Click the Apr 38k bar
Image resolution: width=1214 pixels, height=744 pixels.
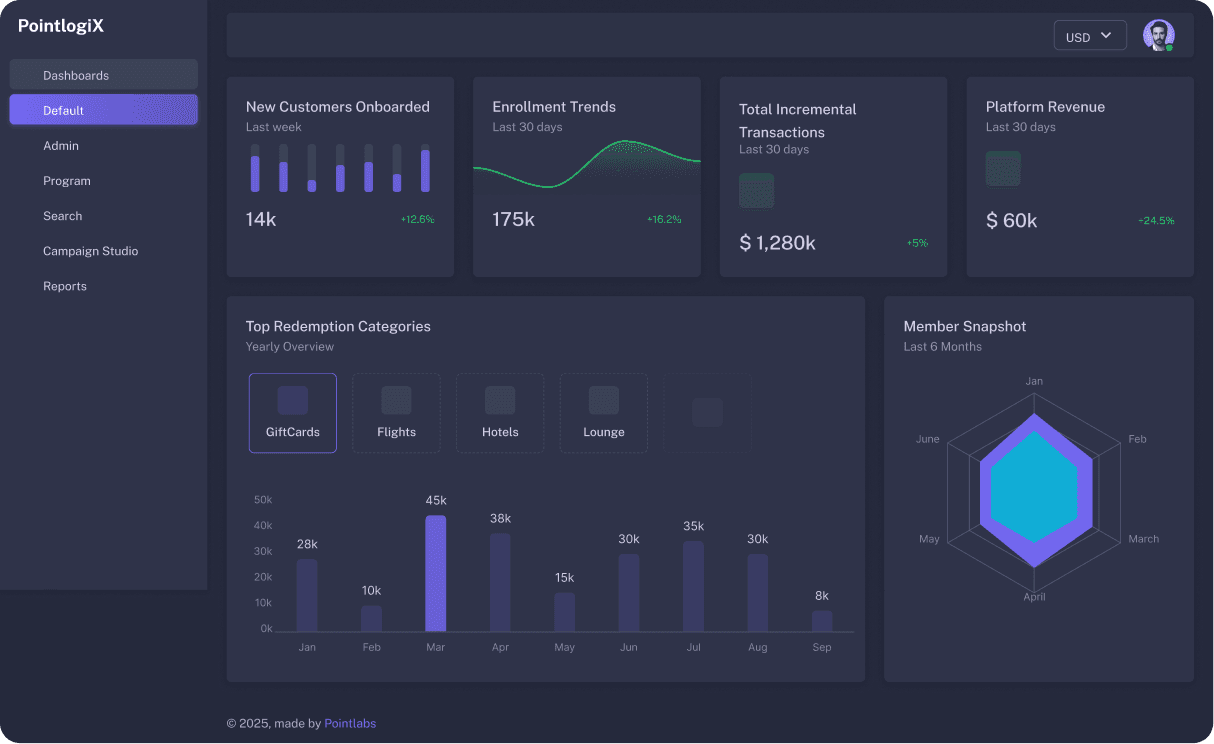[x=500, y=582]
